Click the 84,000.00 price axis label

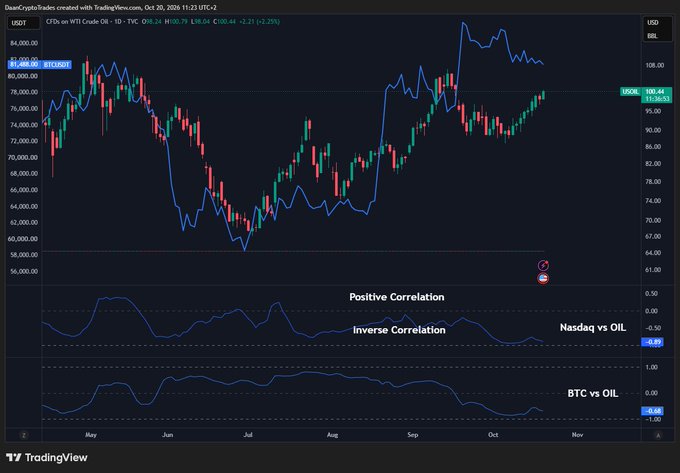(x=24, y=43)
